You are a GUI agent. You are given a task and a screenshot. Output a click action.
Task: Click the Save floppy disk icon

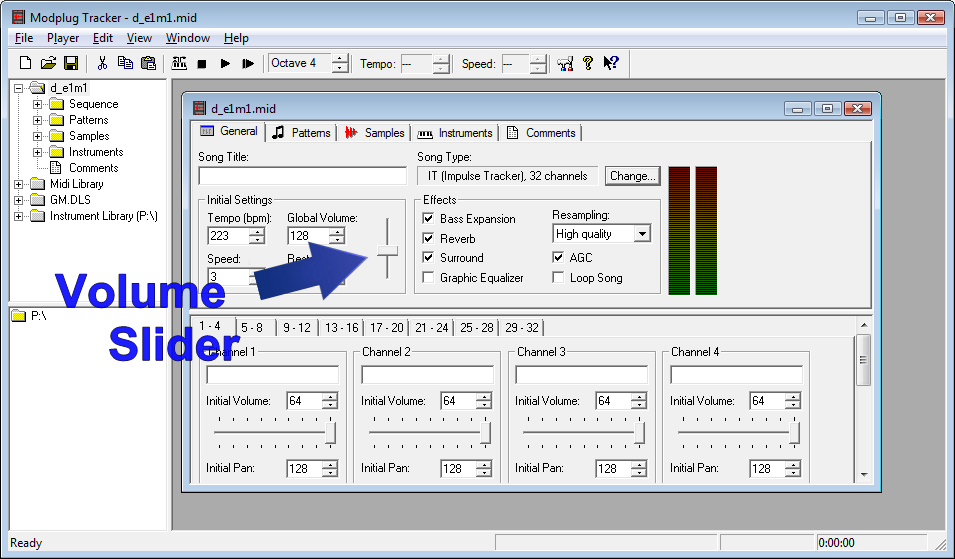coord(71,63)
